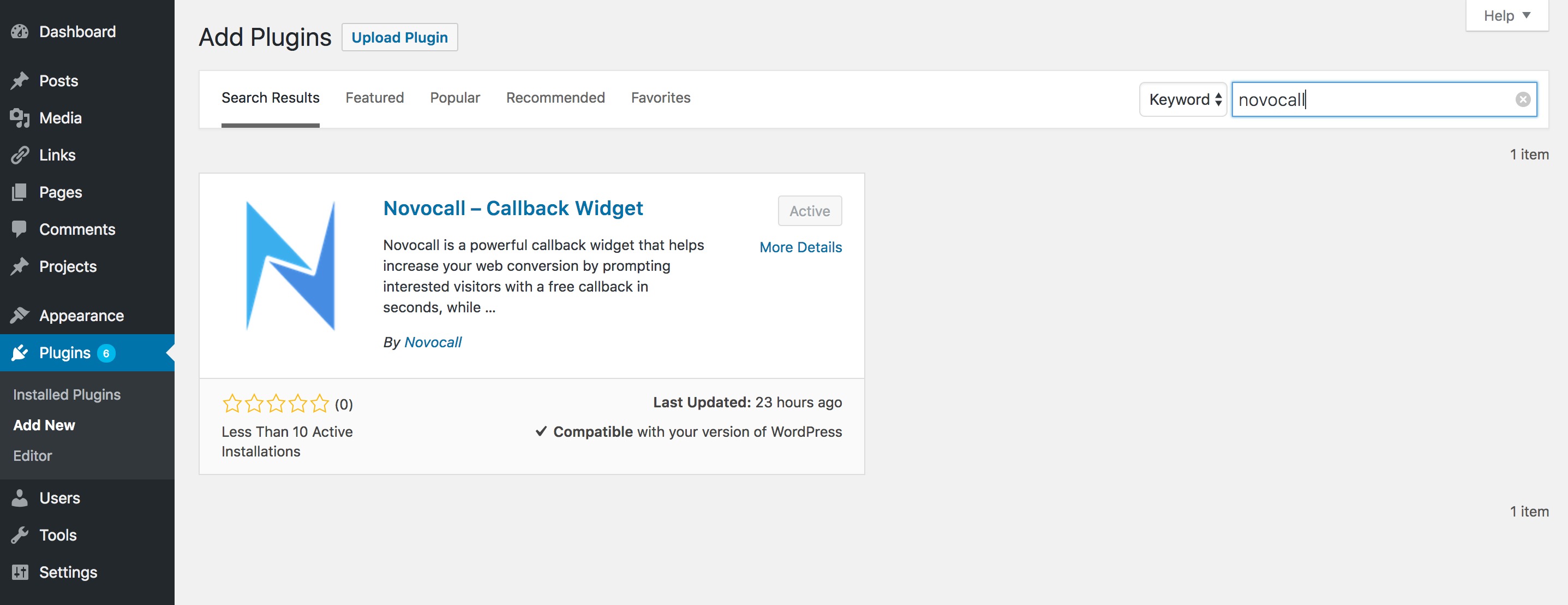
Task: Click the Posts pushpin icon
Action: [x=20, y=81]
